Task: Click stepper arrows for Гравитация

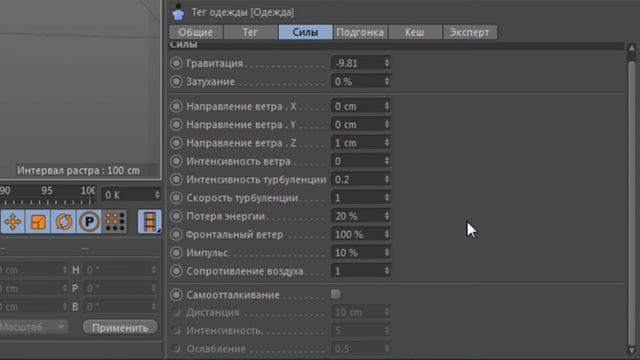Action: (x=387, y=63)
